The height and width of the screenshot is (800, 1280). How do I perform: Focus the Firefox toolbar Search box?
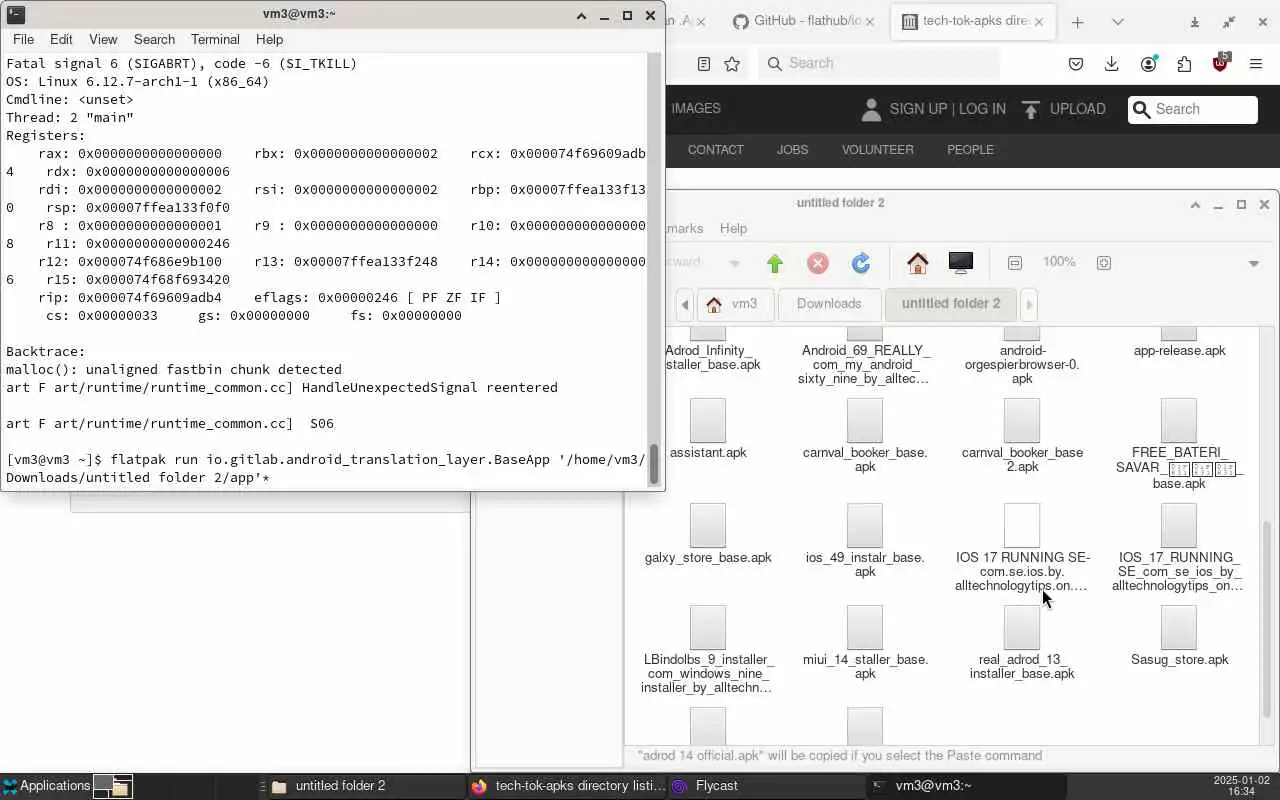[x=880, y=63]
